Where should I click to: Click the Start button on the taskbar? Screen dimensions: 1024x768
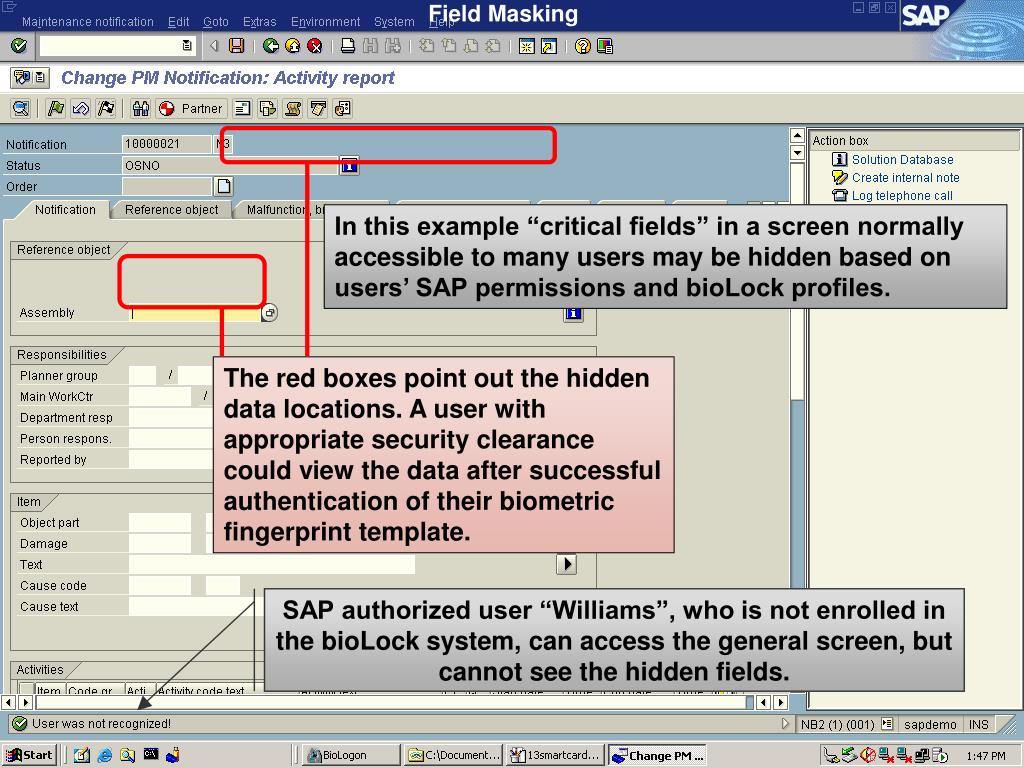(x=29, y=755)
